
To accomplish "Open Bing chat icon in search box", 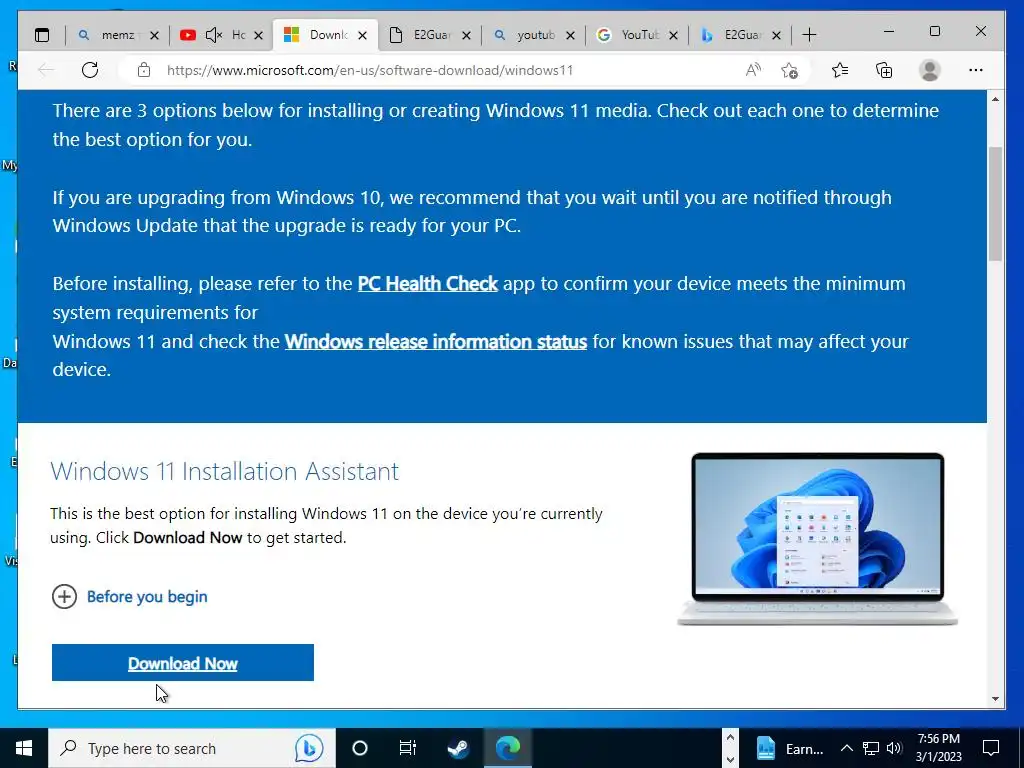I will (x=309, y=748).
